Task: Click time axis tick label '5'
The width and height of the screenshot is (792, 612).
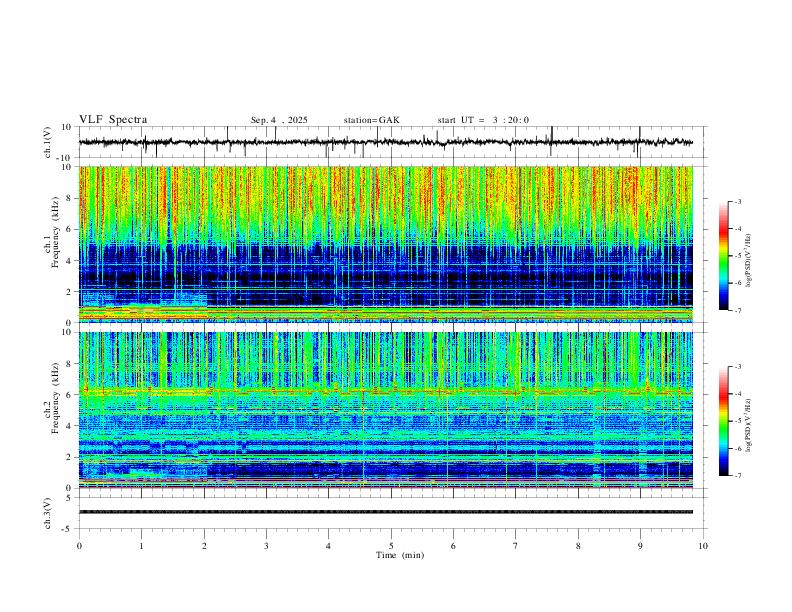Action: pyautogui.click(x=391, y=546)
